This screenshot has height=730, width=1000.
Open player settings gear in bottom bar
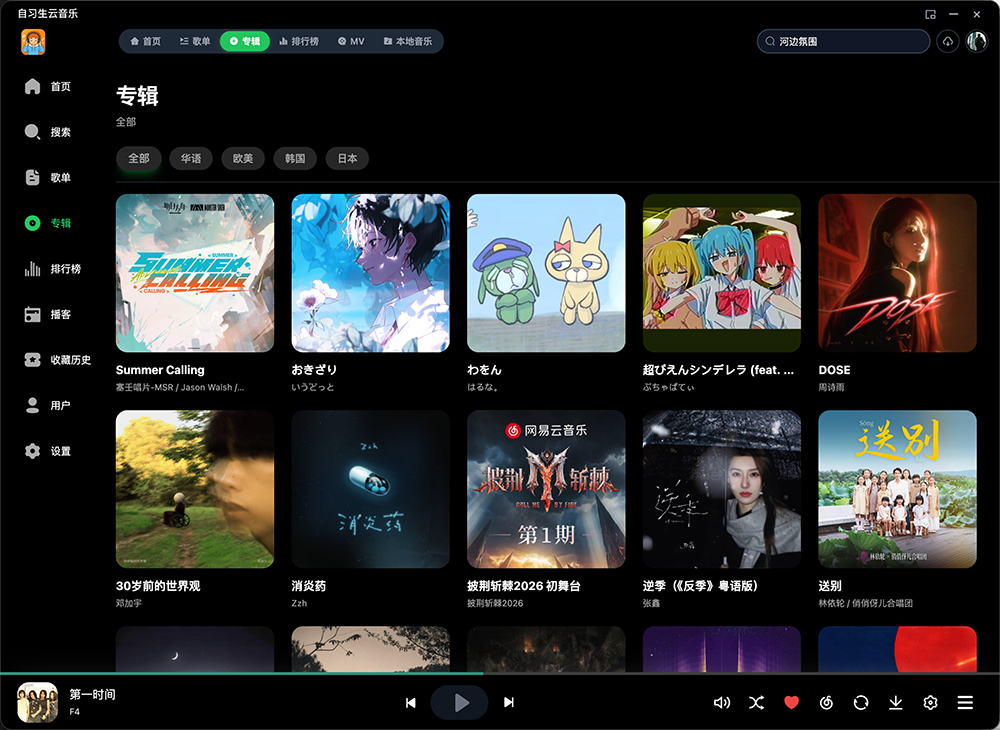tap(930, 703)
